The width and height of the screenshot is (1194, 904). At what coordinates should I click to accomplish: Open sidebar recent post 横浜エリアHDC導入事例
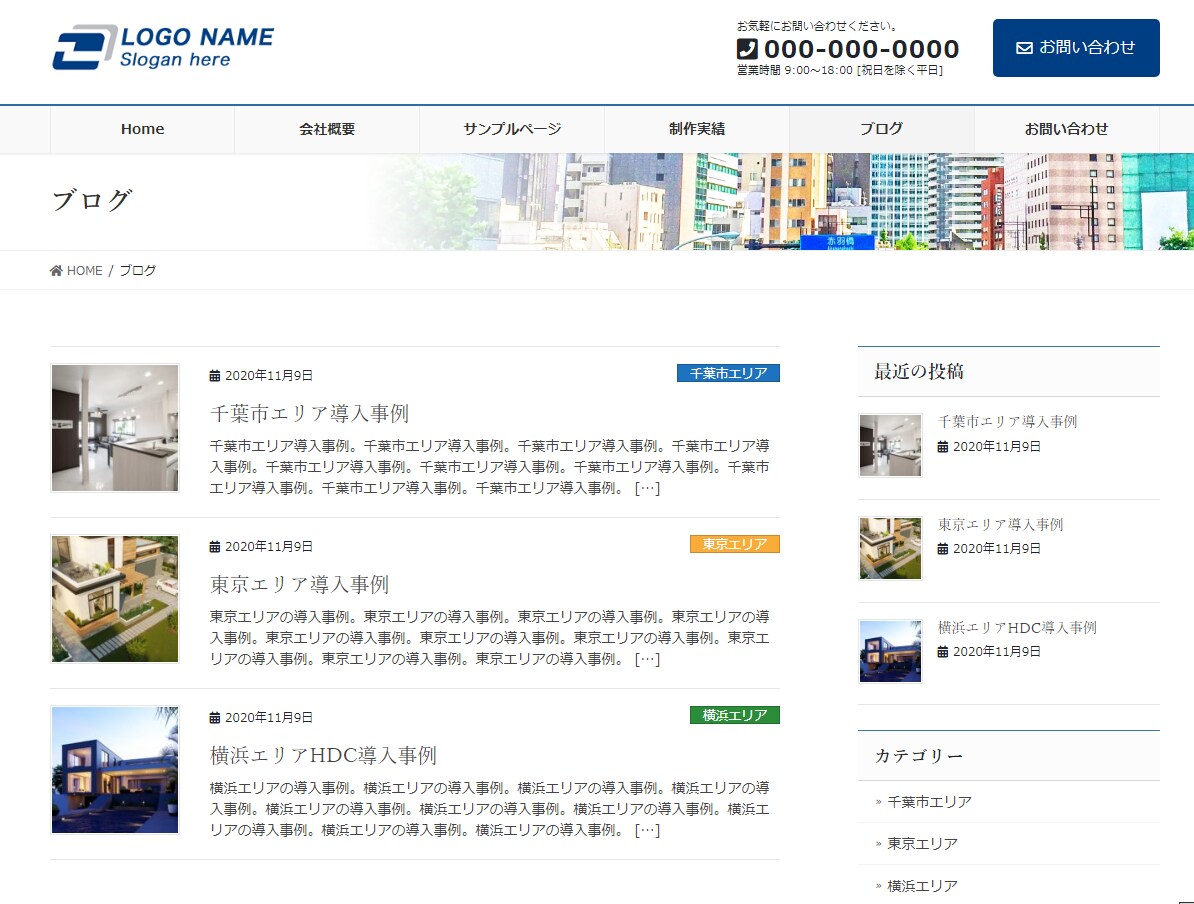pyautogui.click(x=1017, y=628)
